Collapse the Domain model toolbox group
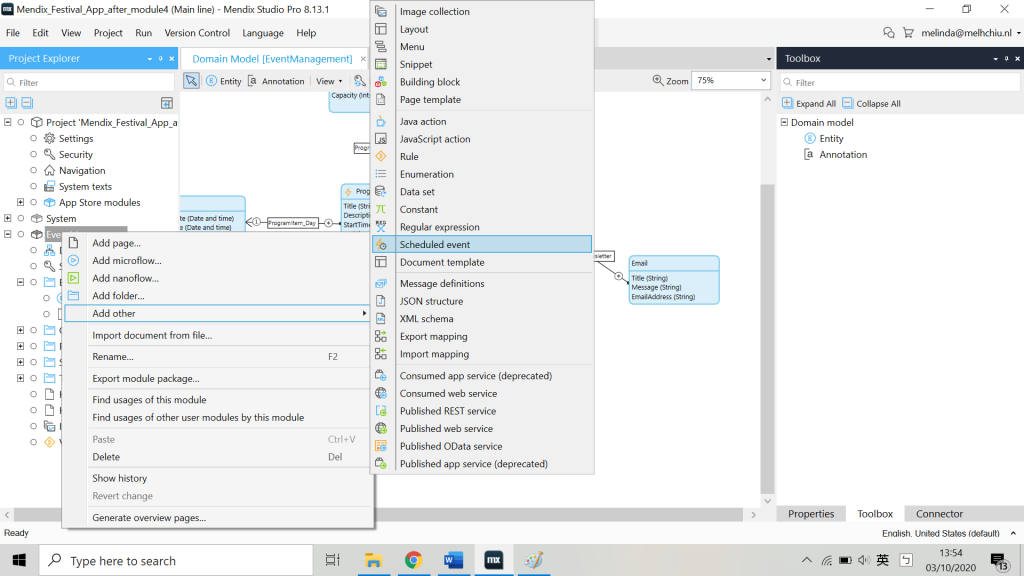The height and width of the screenshot is (576, 1024). tap(784, 122)
